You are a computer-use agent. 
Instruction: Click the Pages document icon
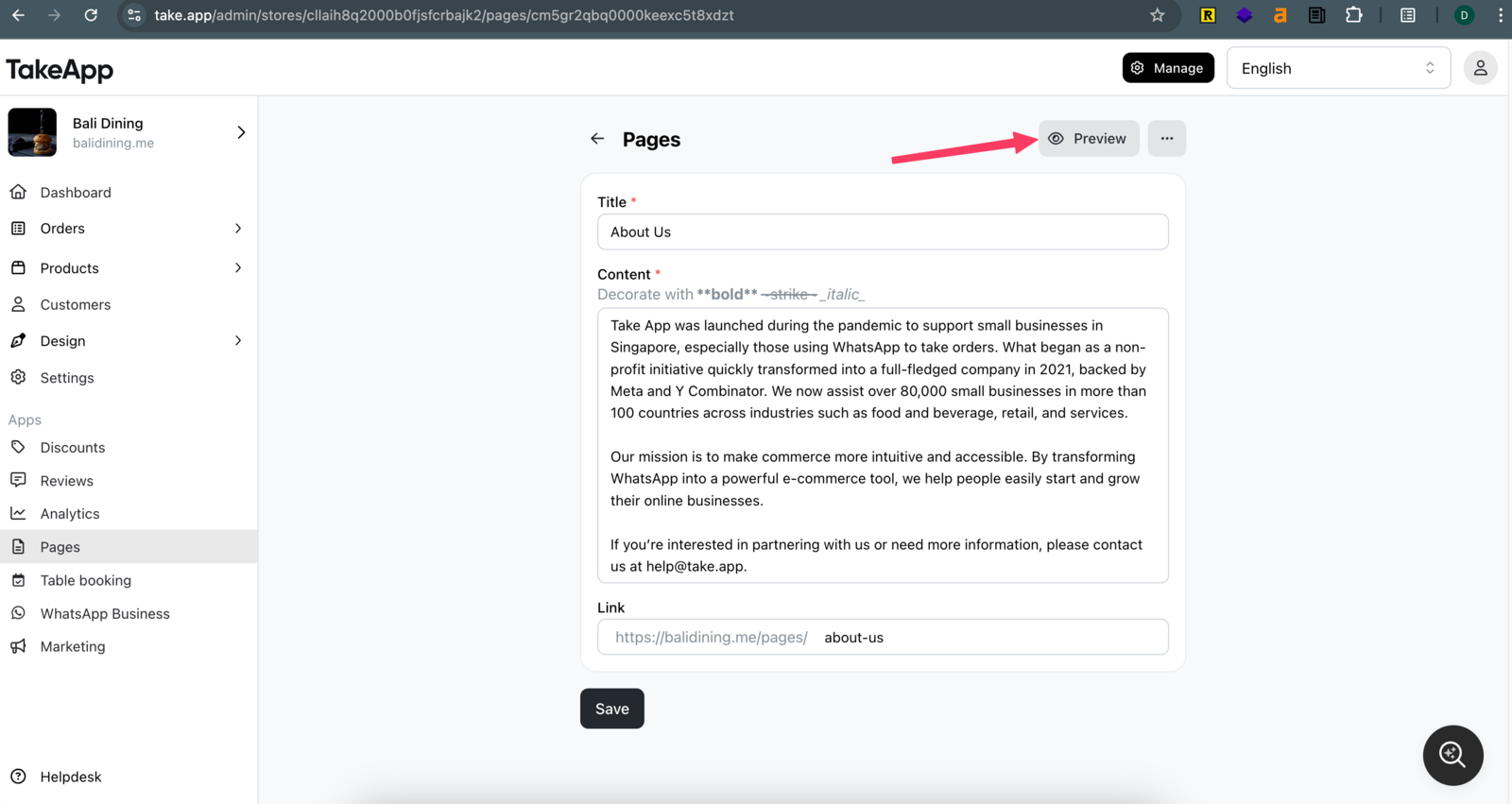[x=18, y=546]
